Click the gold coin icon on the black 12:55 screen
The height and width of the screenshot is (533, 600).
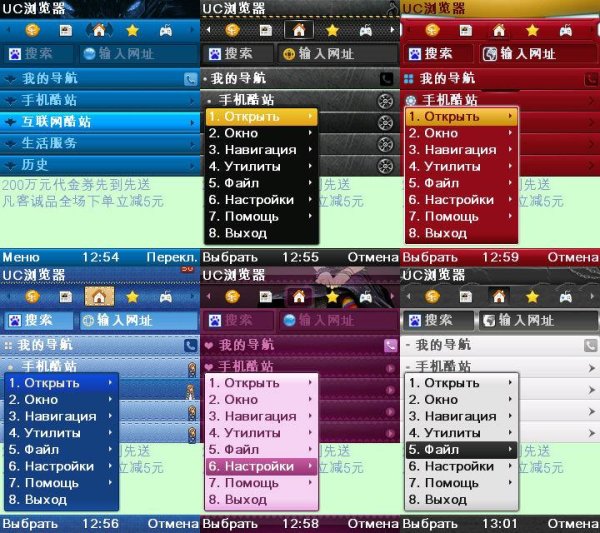233,30
